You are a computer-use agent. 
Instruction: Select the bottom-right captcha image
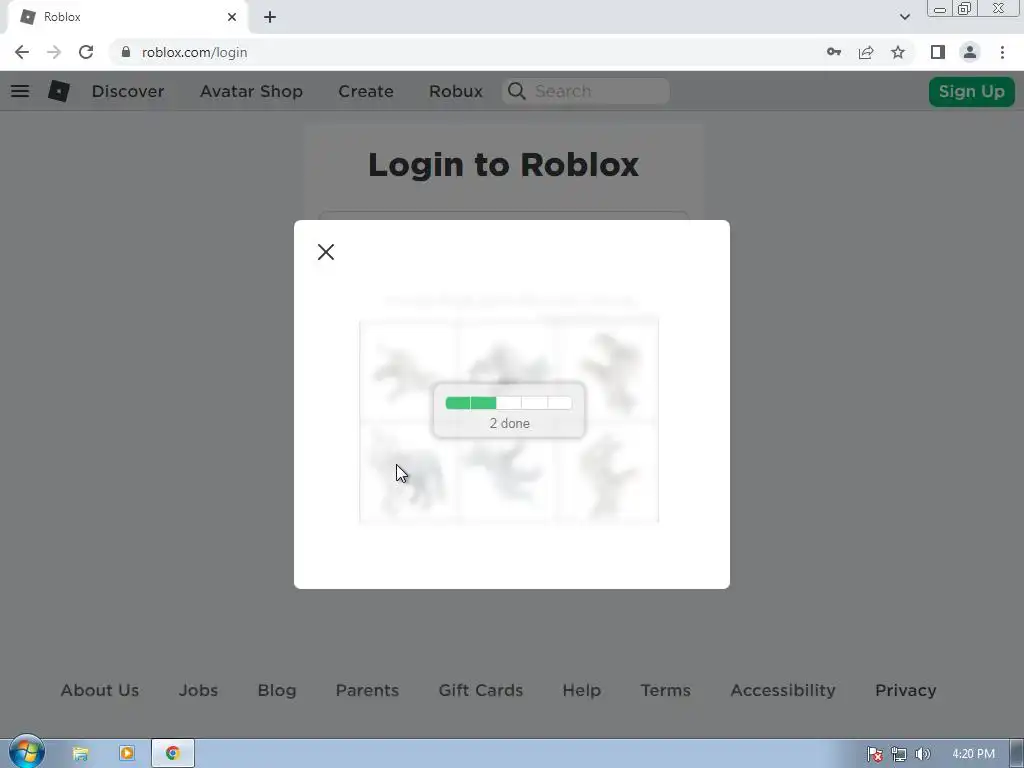pos(608,472)
